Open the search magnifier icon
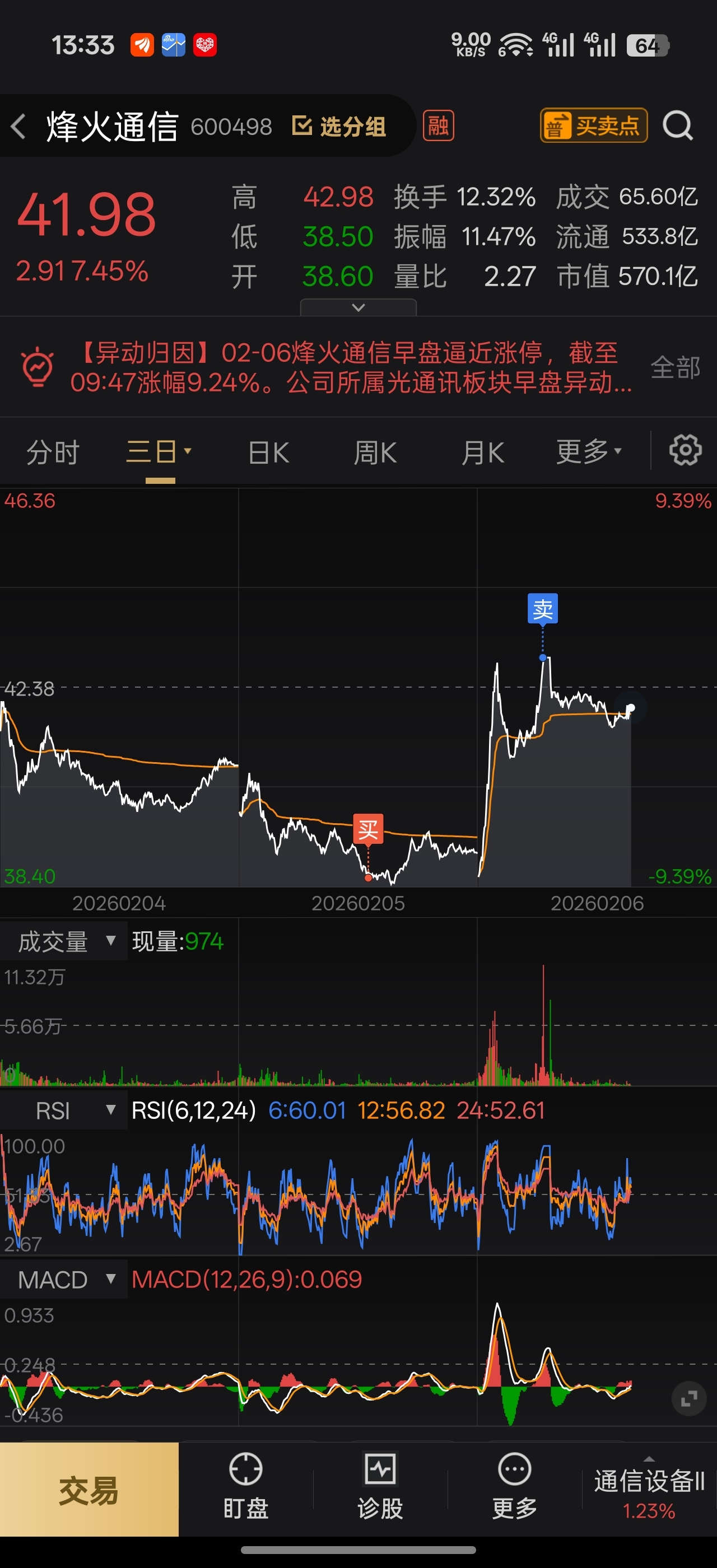Viewport: 717px width, 1568px height. (x=677, y=126)
